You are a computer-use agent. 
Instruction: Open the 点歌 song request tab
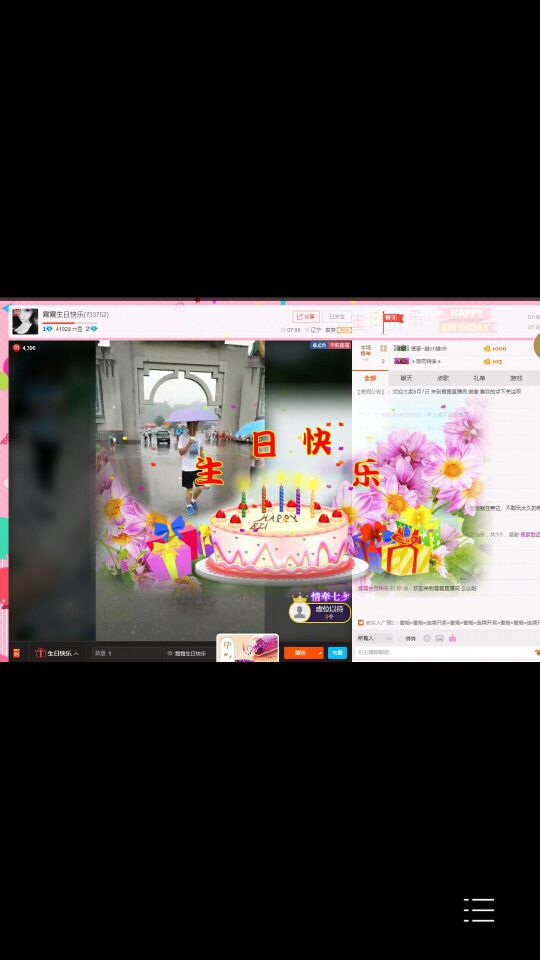(x=443, y=378)
